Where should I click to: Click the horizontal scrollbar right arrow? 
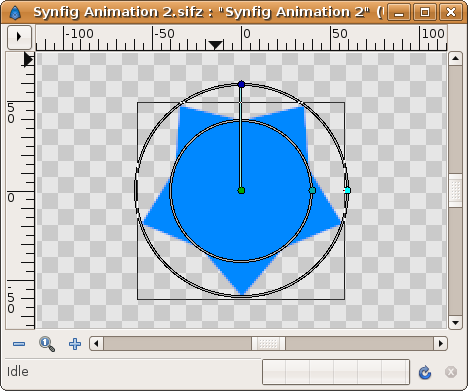point(440,343)
